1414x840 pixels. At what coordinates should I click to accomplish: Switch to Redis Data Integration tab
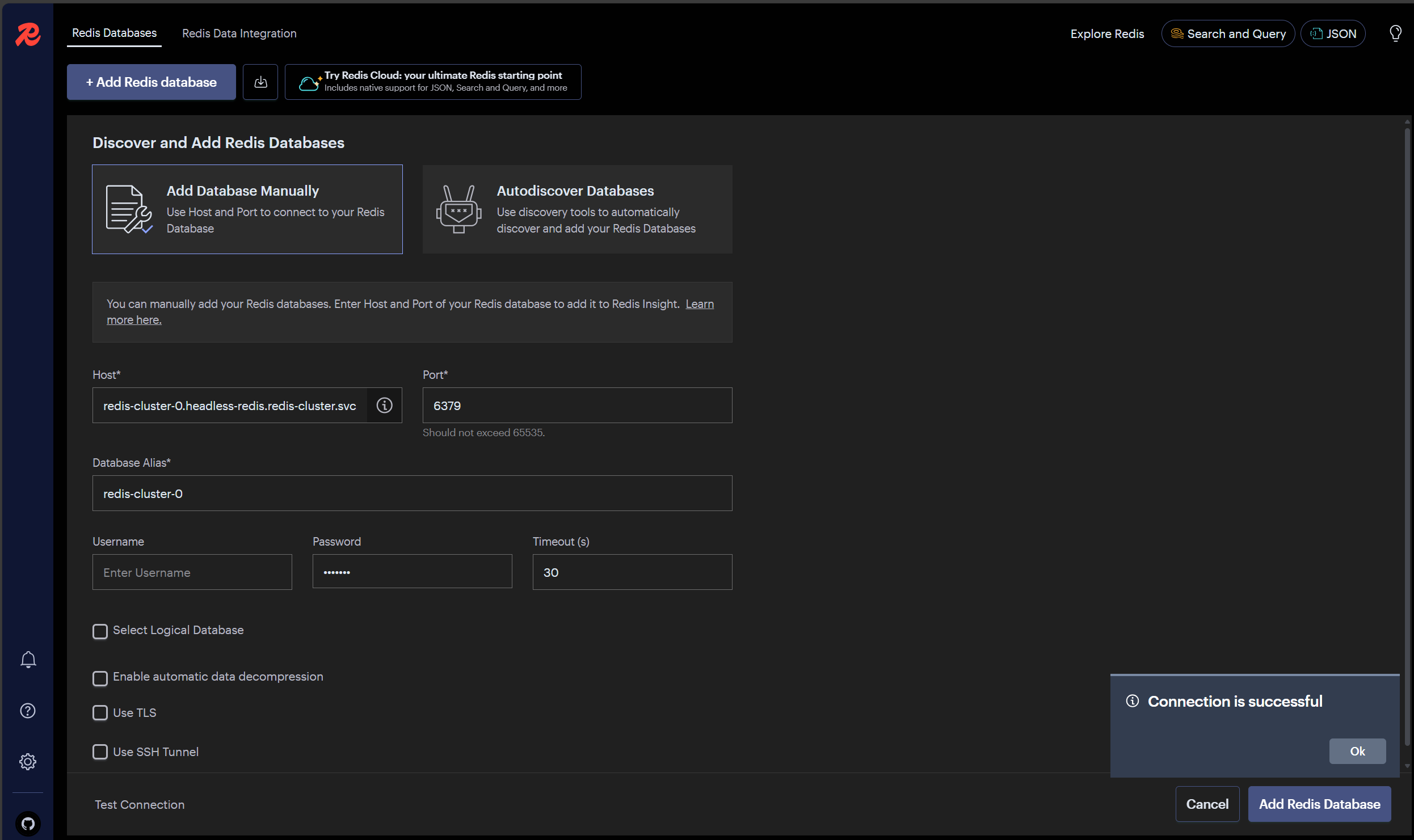(x=239, y=33)
